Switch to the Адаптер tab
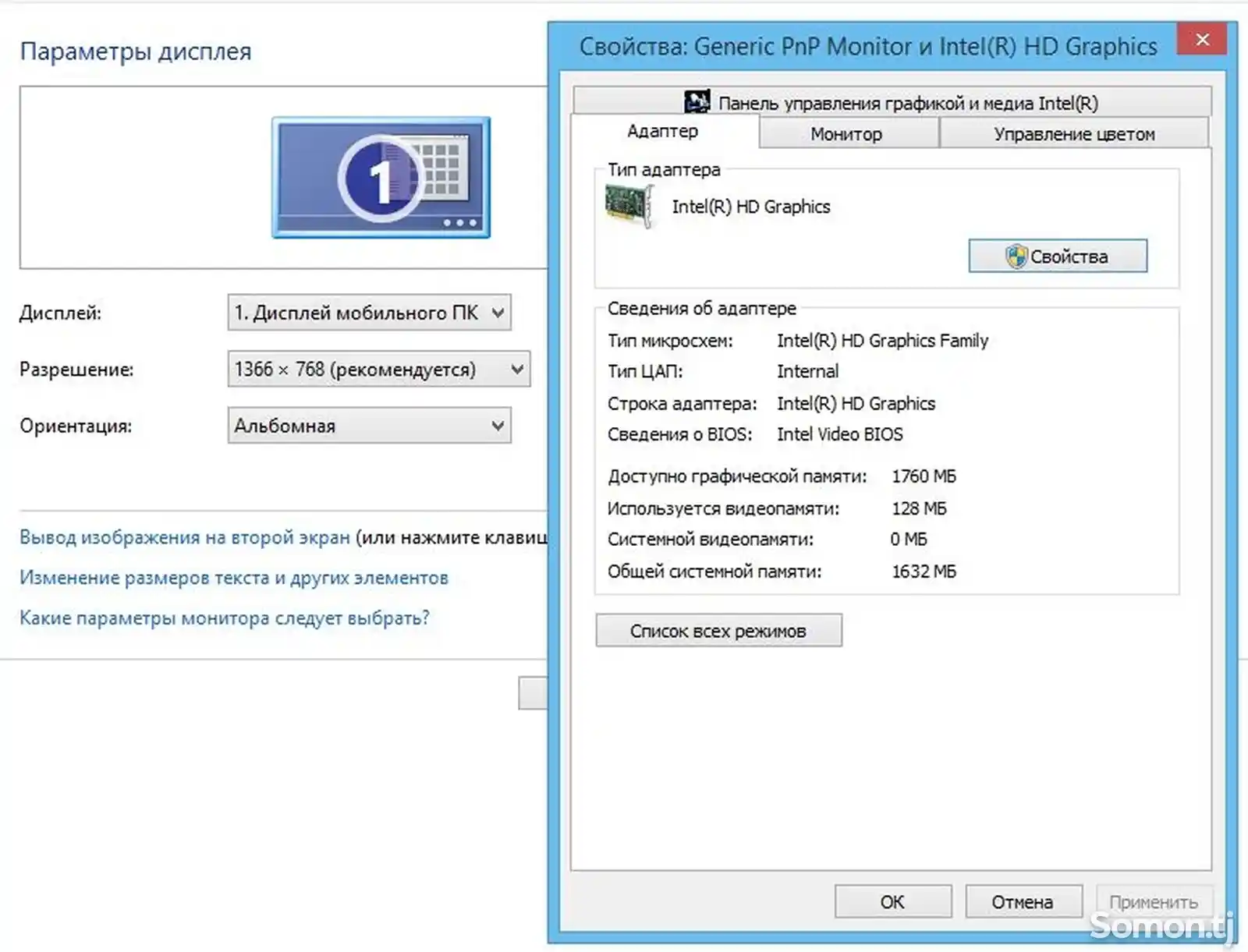Viewport: 1248px width, 952px height. (663, 131)
